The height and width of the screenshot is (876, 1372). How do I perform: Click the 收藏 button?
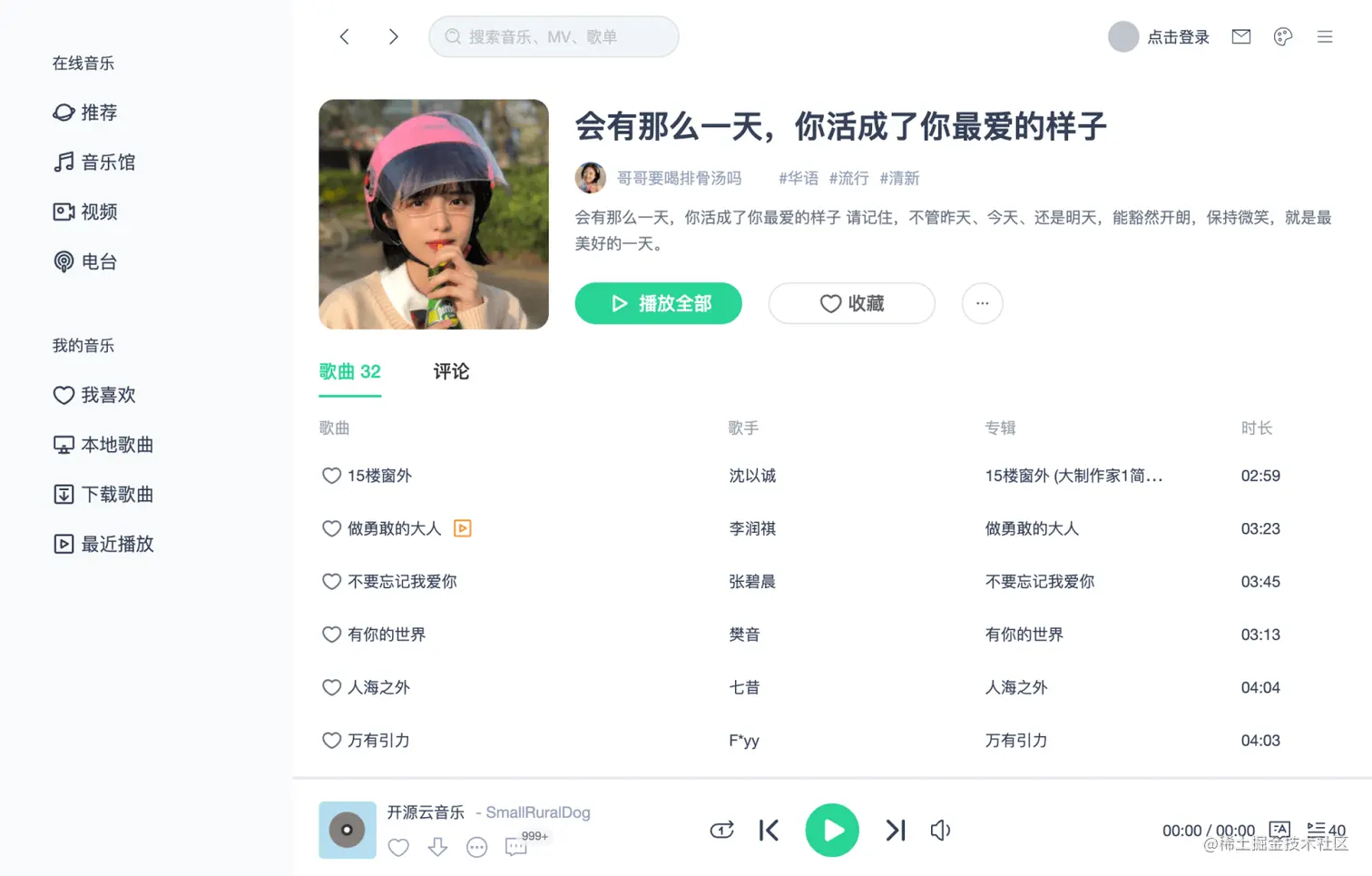[851, 303]
